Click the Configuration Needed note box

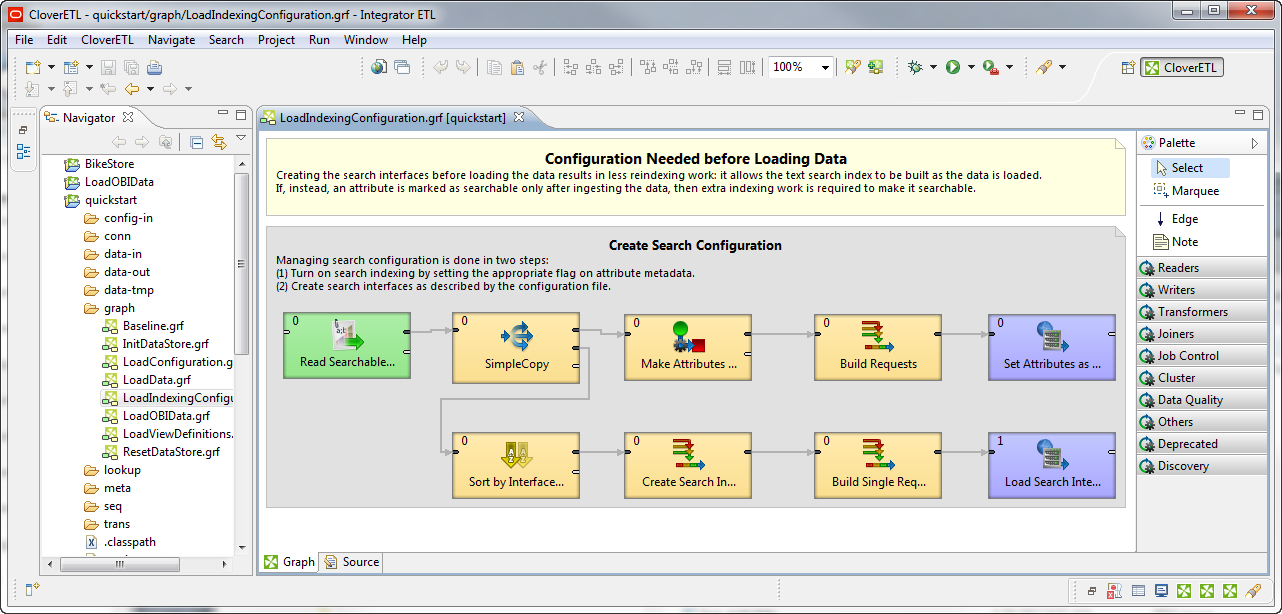tap(696, 178)
